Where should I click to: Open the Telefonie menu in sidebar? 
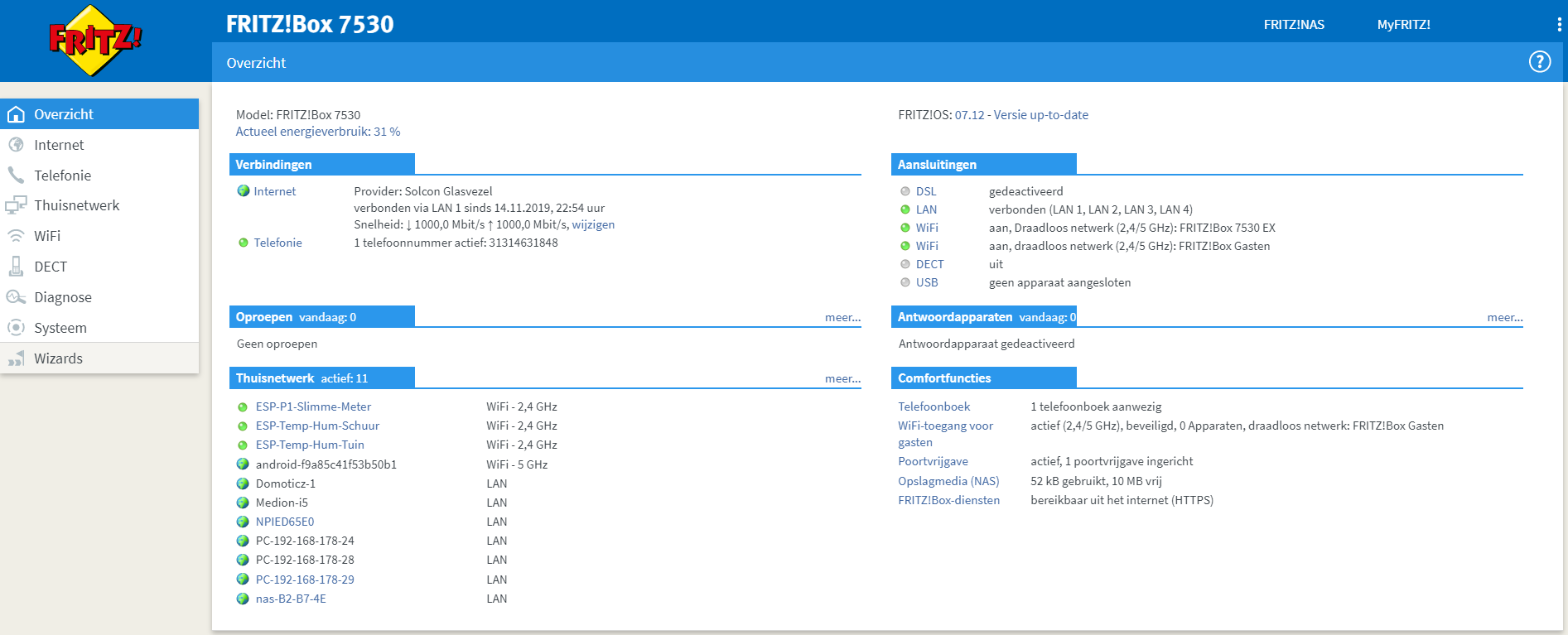(99, 176)
